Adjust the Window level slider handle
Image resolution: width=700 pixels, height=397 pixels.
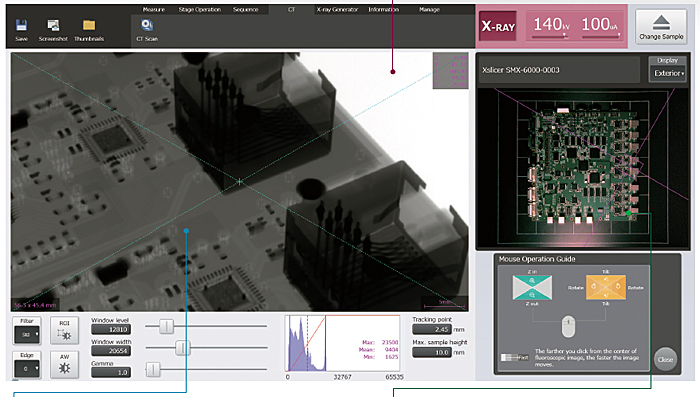167,326
